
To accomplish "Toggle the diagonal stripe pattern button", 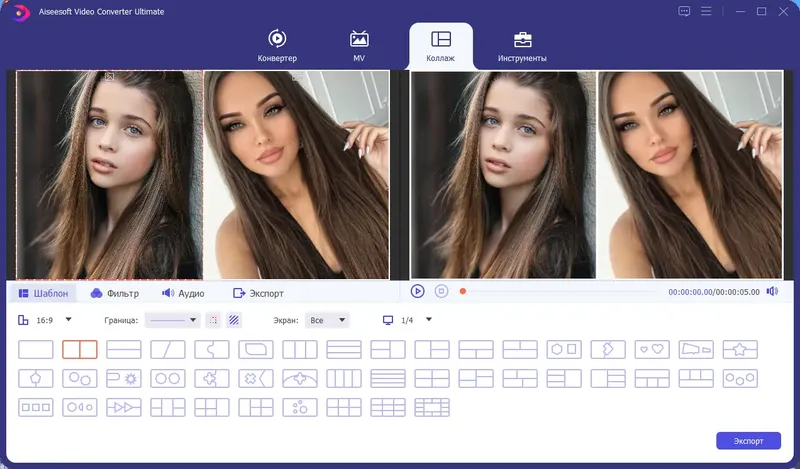I will [x=234, y=320].
